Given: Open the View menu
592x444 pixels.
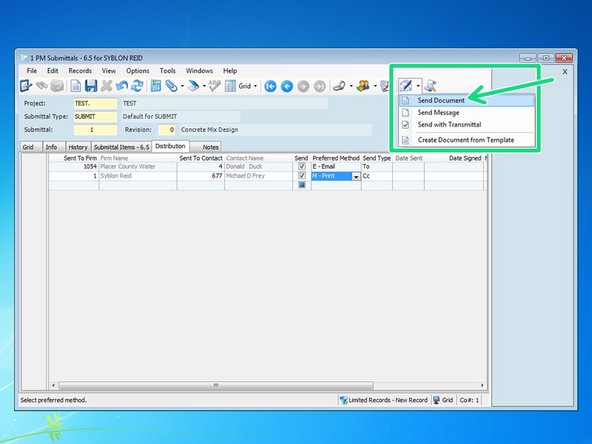Looking at the screenshot, I should [109, 71].
